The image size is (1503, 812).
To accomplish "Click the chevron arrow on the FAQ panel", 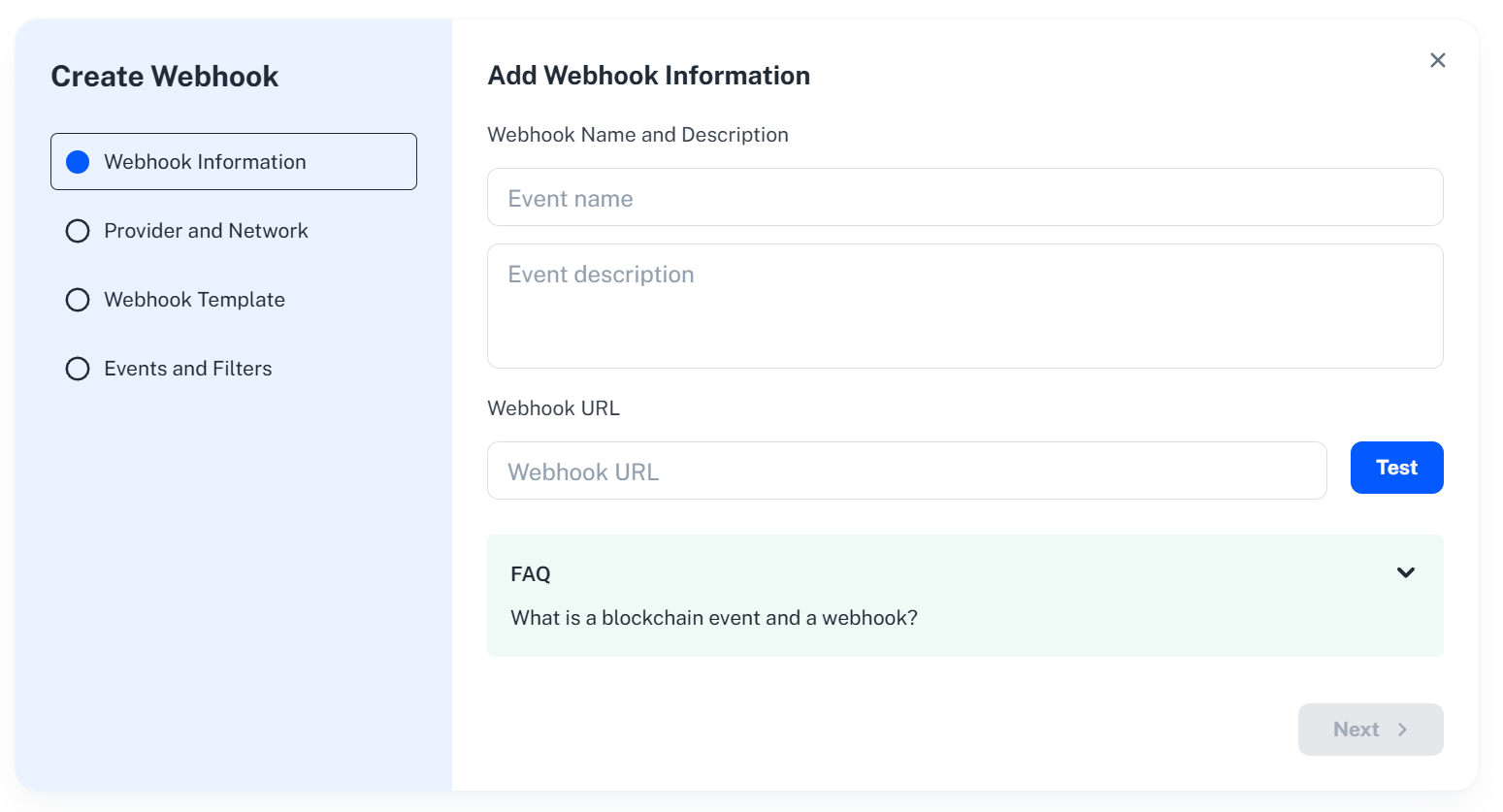I will 1406,572.
